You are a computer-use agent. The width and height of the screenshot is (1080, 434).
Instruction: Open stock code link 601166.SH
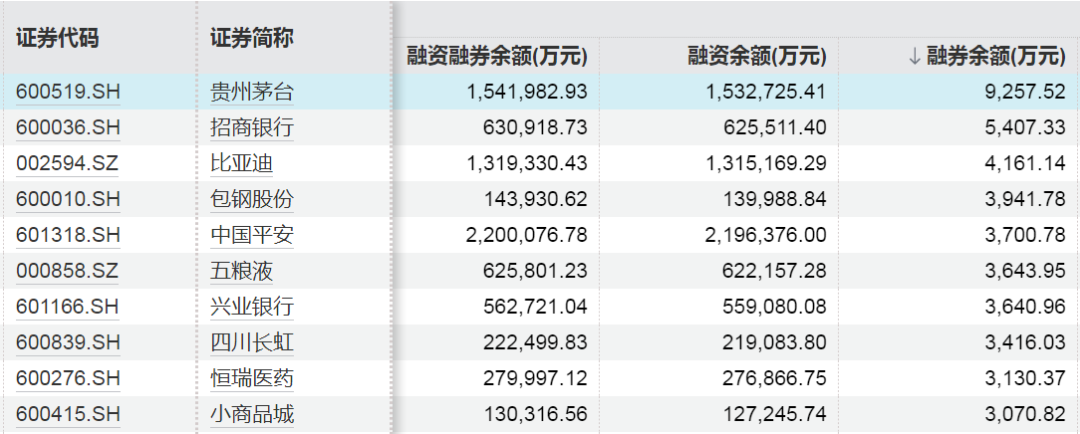coord(68,307)
